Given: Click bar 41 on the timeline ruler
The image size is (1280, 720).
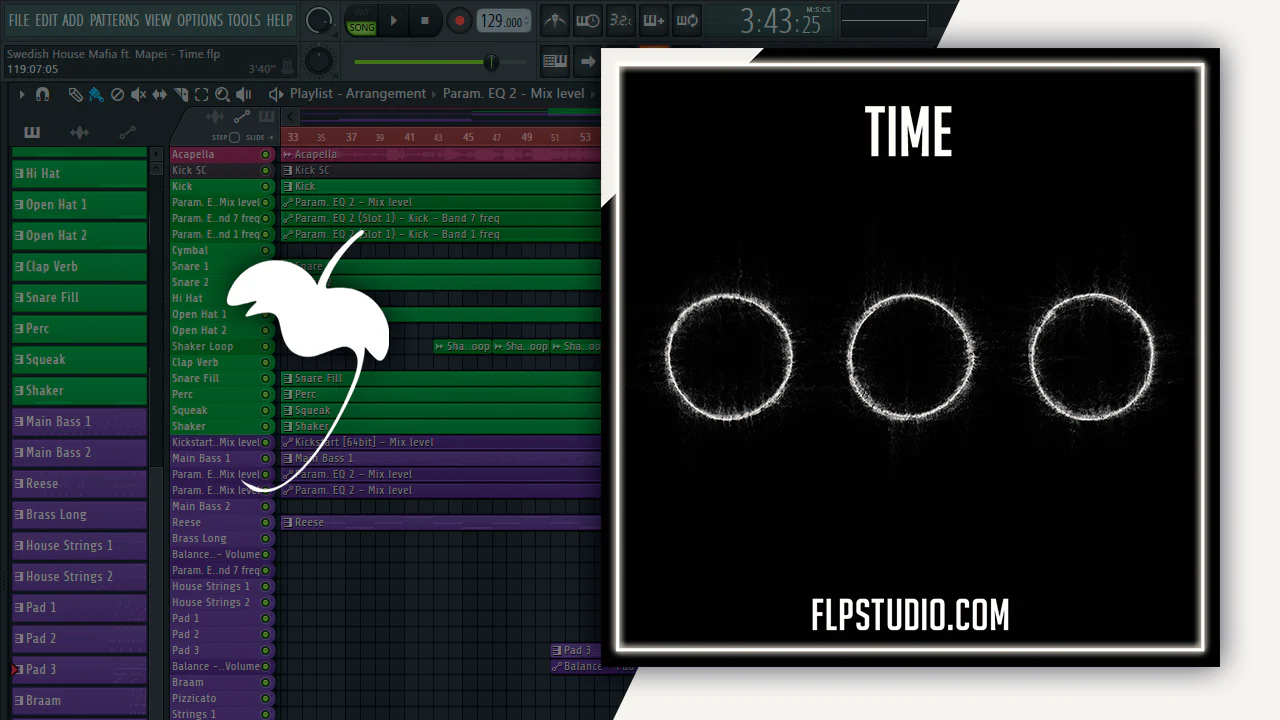Looking at the screenshot, I should (x=409, y=137).
